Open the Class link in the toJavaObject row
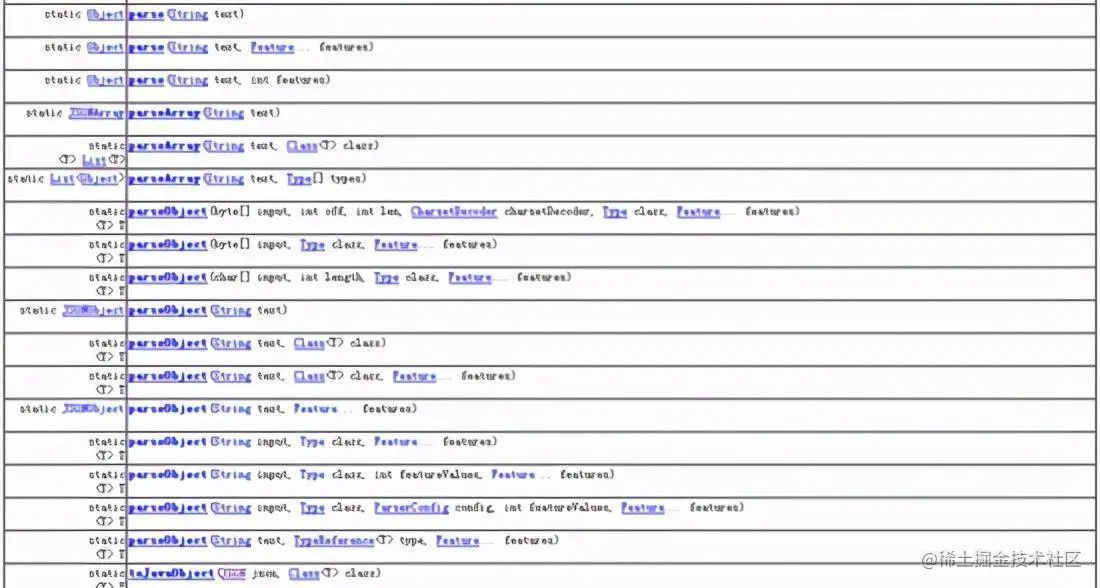 click(x=304, y=574)
